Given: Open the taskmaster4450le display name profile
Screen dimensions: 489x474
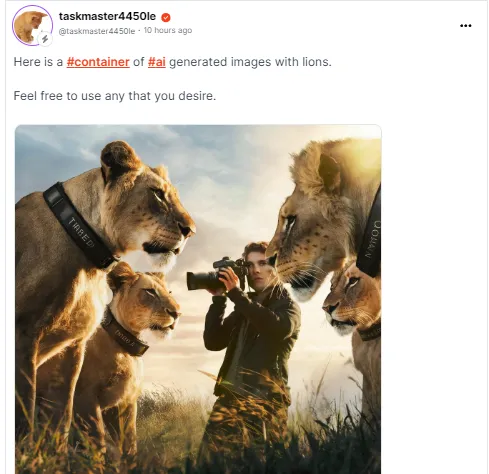Looking at the screenshot, I should pyautogui.click(x=107, y=16).
